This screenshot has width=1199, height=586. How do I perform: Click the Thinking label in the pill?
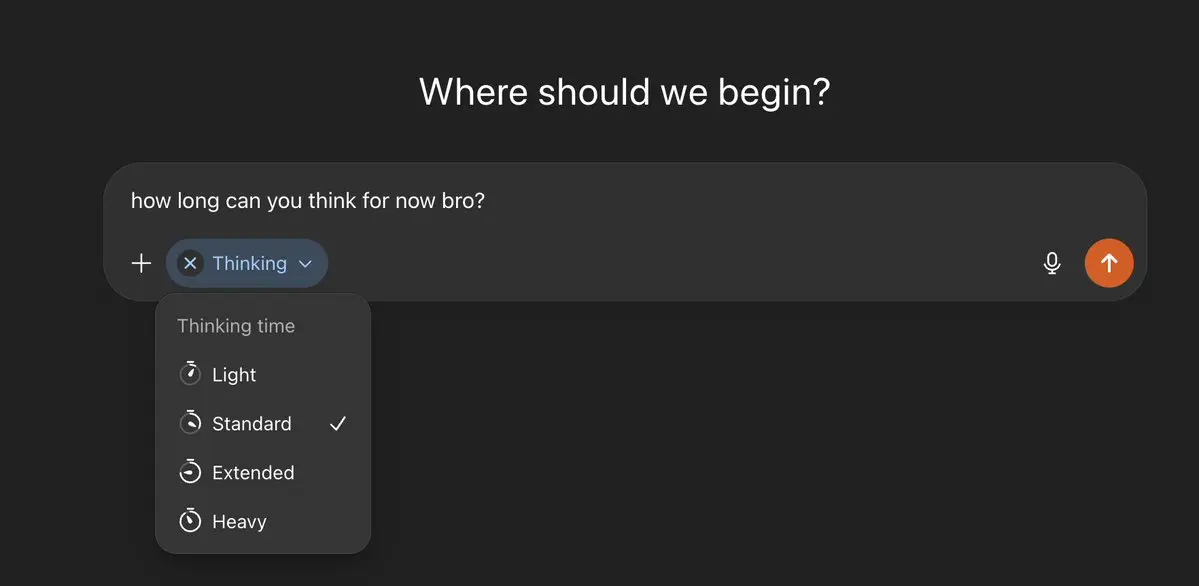(249, 263)
